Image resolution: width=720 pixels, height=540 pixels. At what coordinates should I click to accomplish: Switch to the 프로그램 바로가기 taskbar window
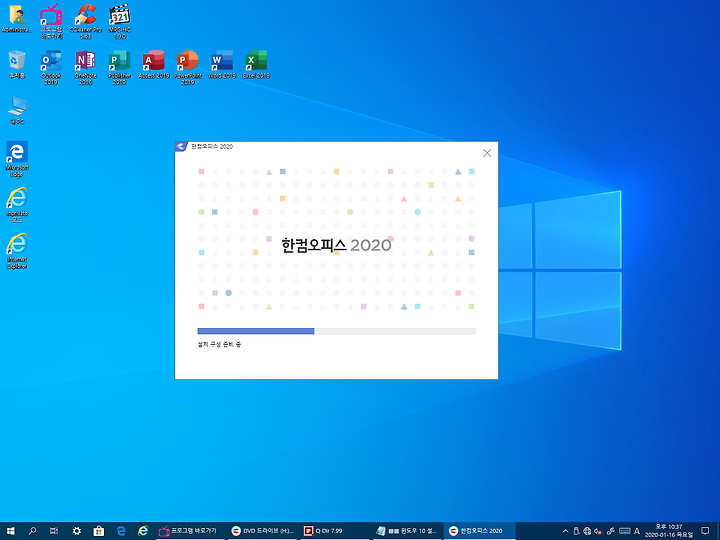pyautogui.click(x=189, y=531)
